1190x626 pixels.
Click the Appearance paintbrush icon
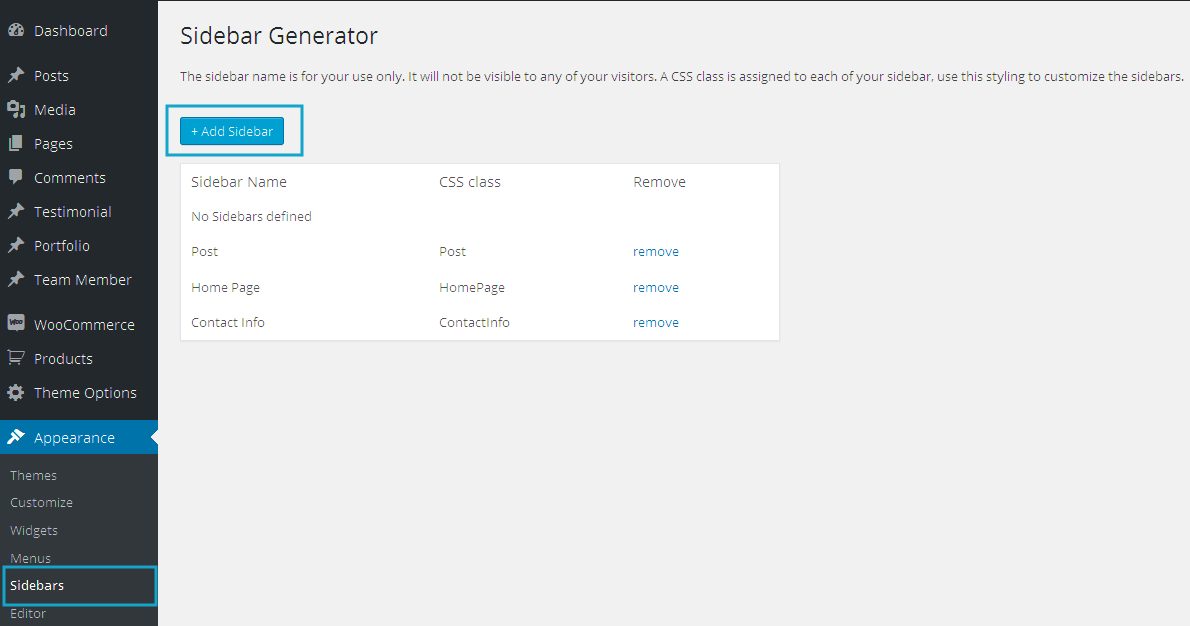(16, 438)
